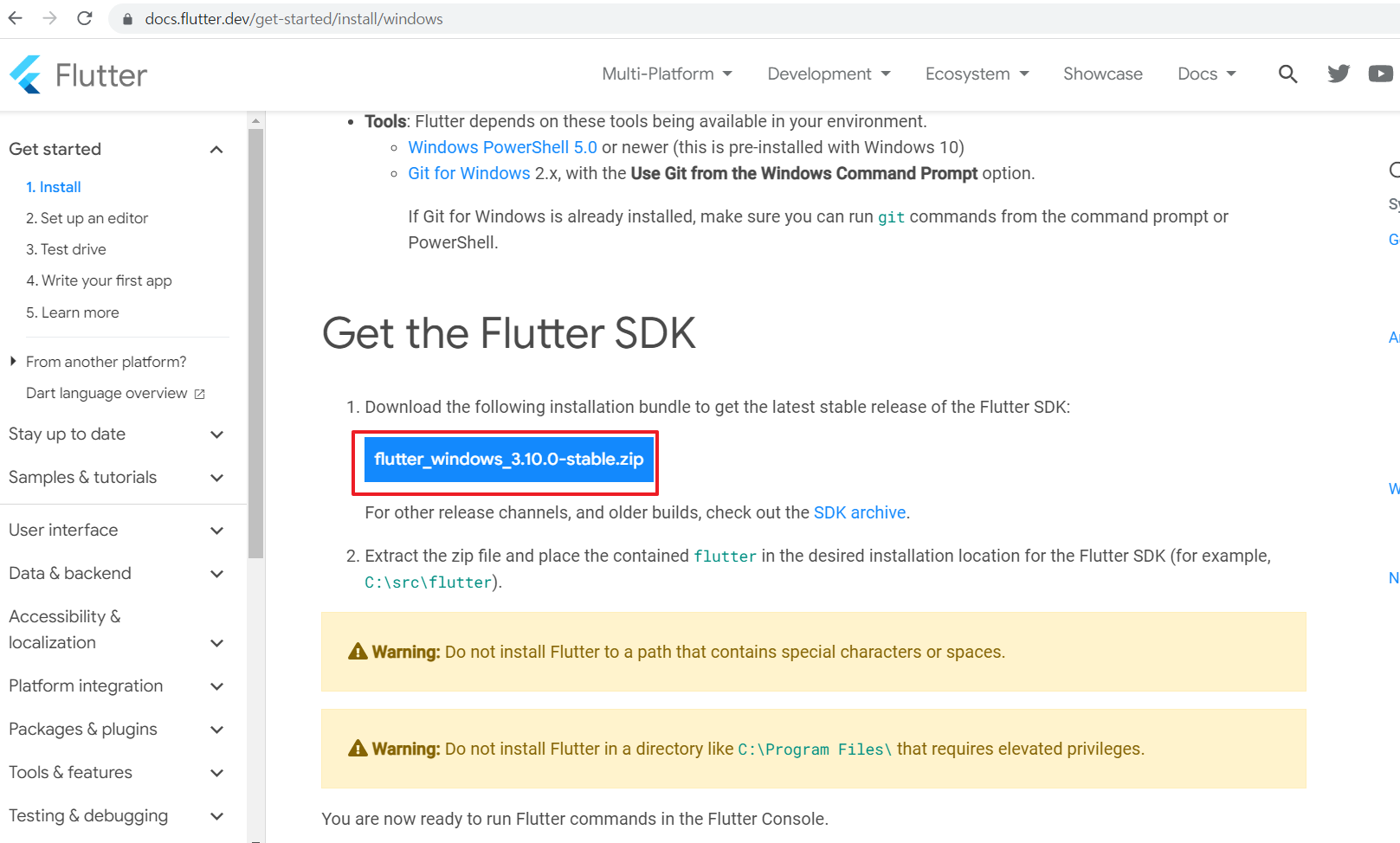Viewport: 1400px width, 843px height.
Task: Click the browser back arrow
Action: pyautogui.click(x=16, y=18)
